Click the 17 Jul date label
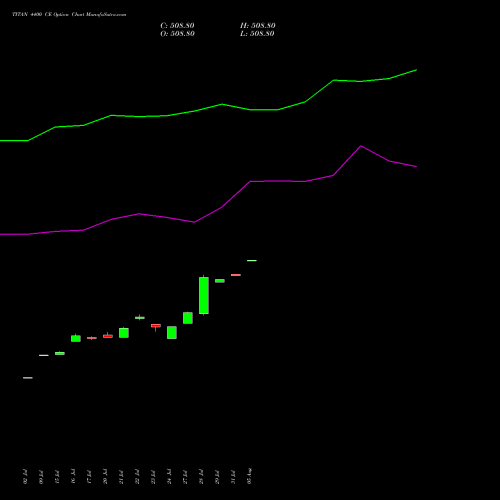The image size is (500, 500). point(89,477)
